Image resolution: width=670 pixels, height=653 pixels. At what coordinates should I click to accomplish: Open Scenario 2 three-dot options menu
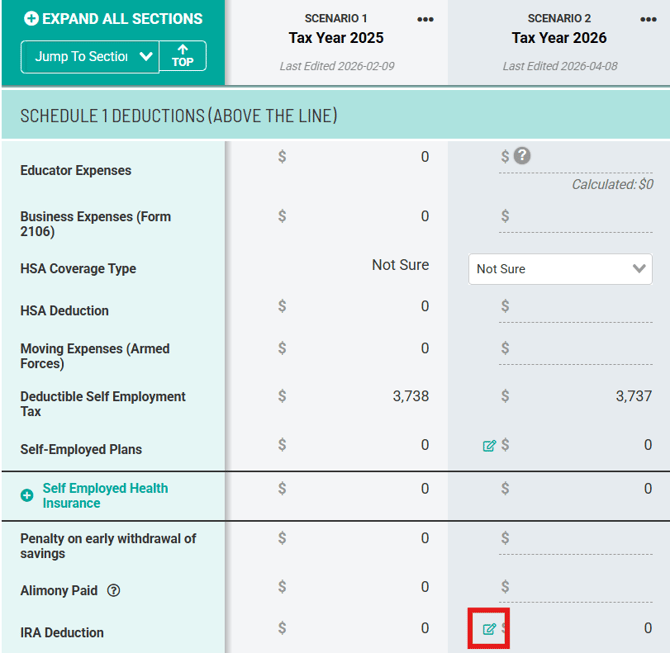pyautogui.click(x=648, y=20)
